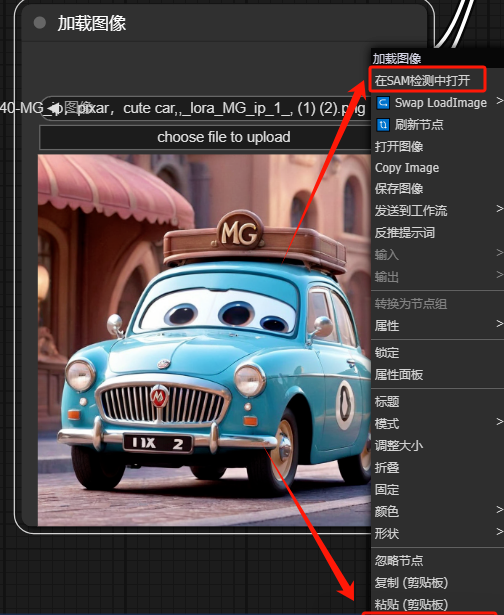Select 刷新节点 from the context menu
Viewport: 504px width, 615px height.
coord(418,125)
